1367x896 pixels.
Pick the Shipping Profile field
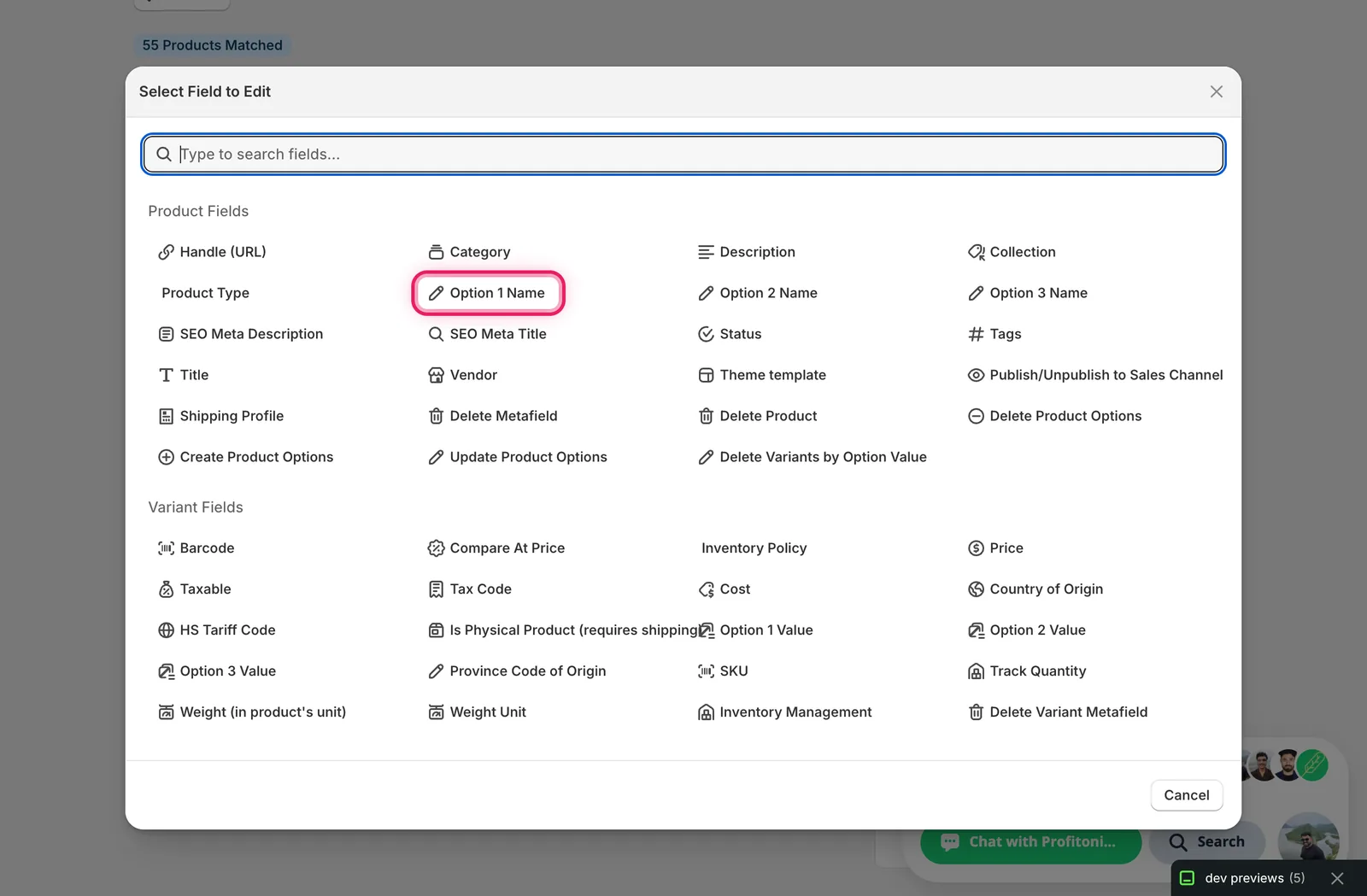(221, 416)
